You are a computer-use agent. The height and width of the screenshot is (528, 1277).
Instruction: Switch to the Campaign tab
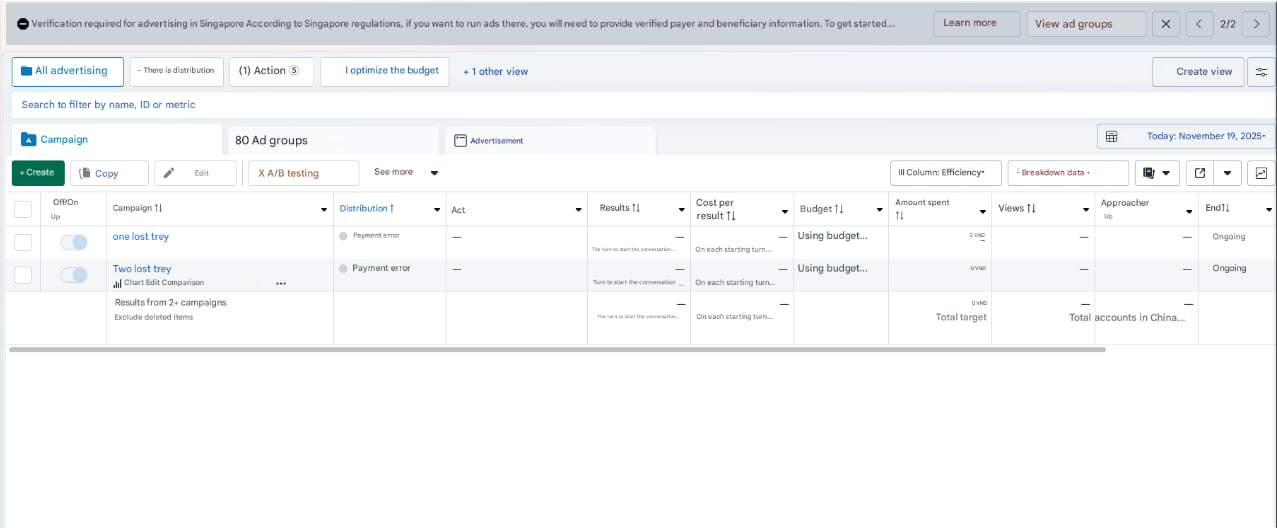coord(117,140)
